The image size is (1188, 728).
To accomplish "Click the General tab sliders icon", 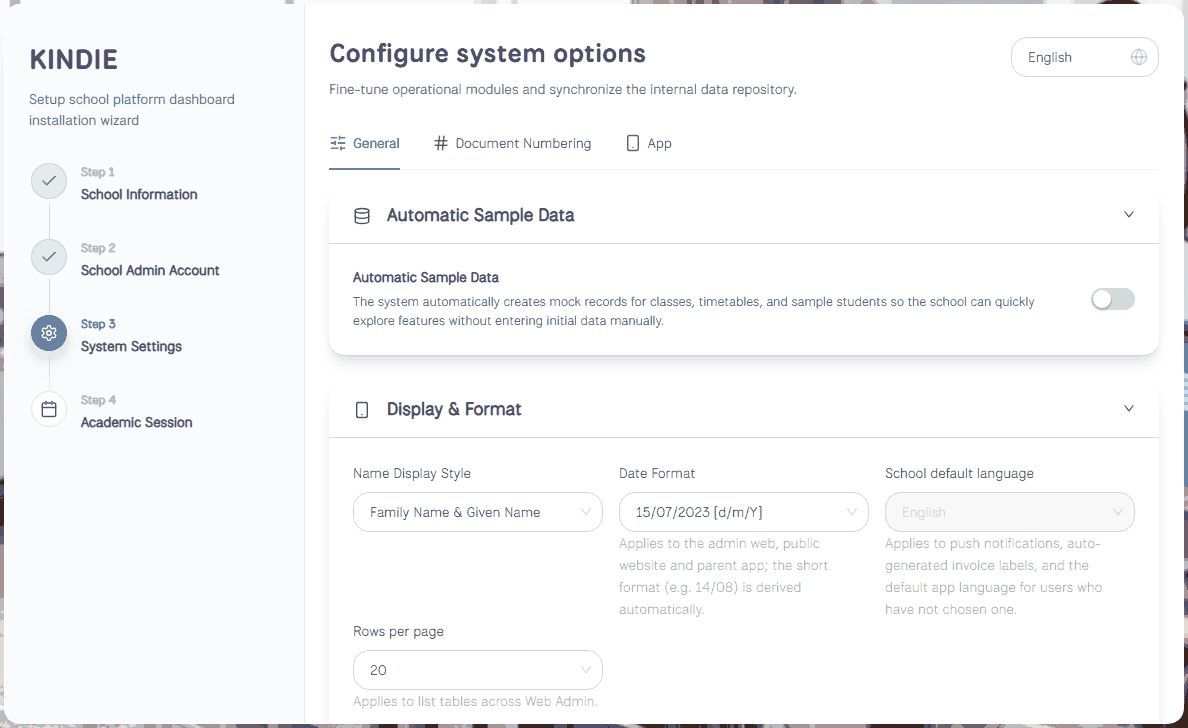I will click(x=338, y=143).
